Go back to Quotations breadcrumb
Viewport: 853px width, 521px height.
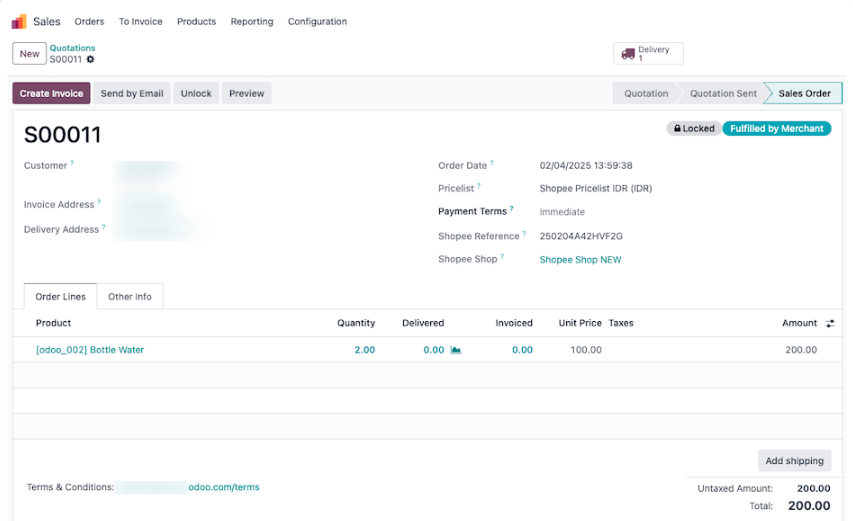pyautogui.click(x=72, y=48)
